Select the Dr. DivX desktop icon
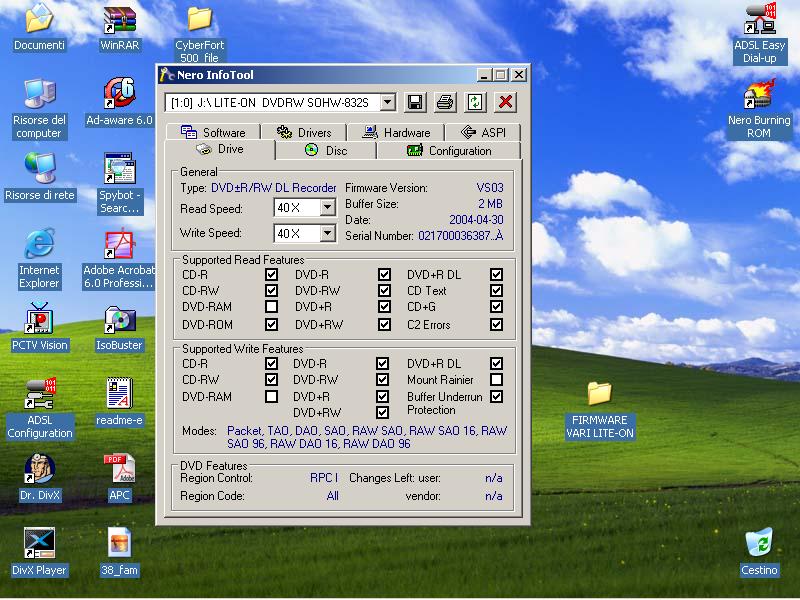This screenshot has height=600, width=800. (39, 477)
